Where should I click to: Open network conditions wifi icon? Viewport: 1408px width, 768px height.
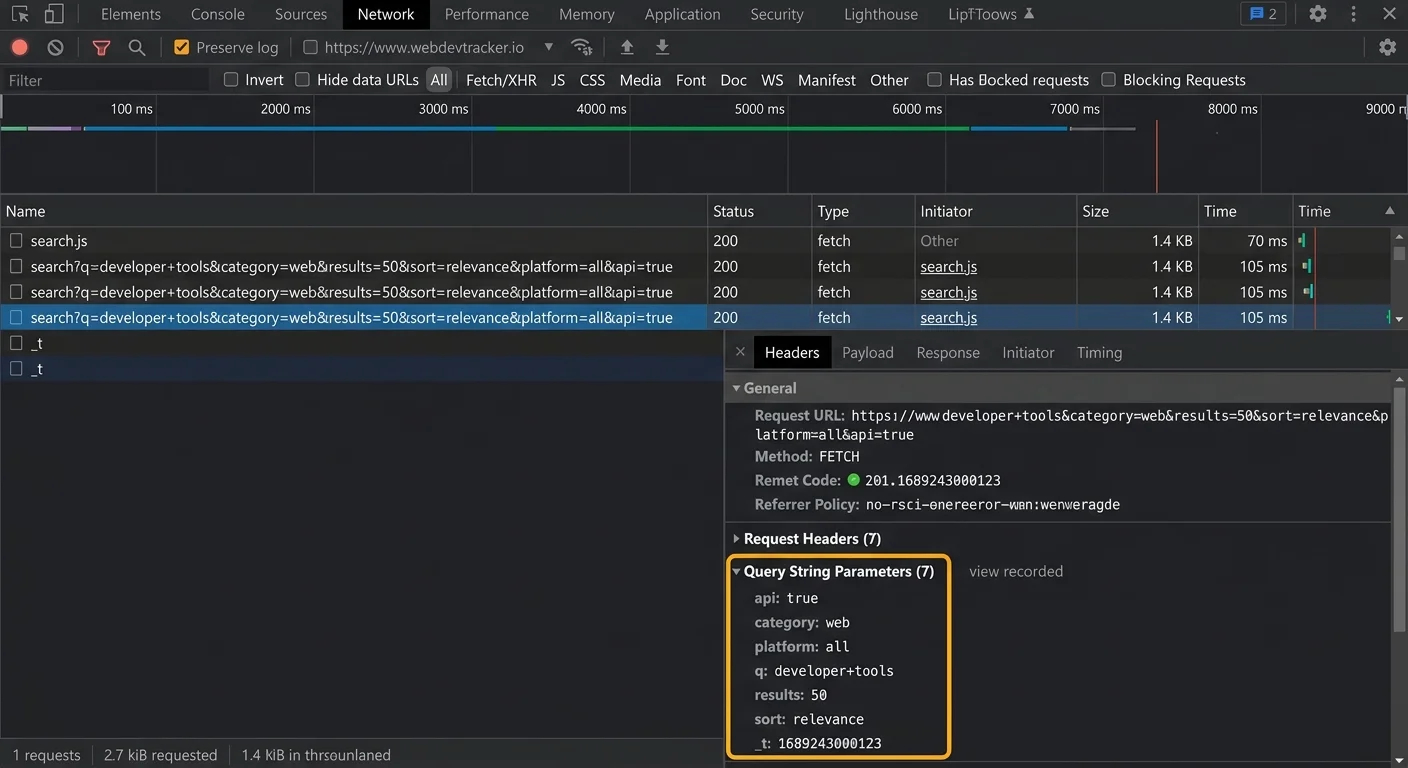tap(581, 47)
